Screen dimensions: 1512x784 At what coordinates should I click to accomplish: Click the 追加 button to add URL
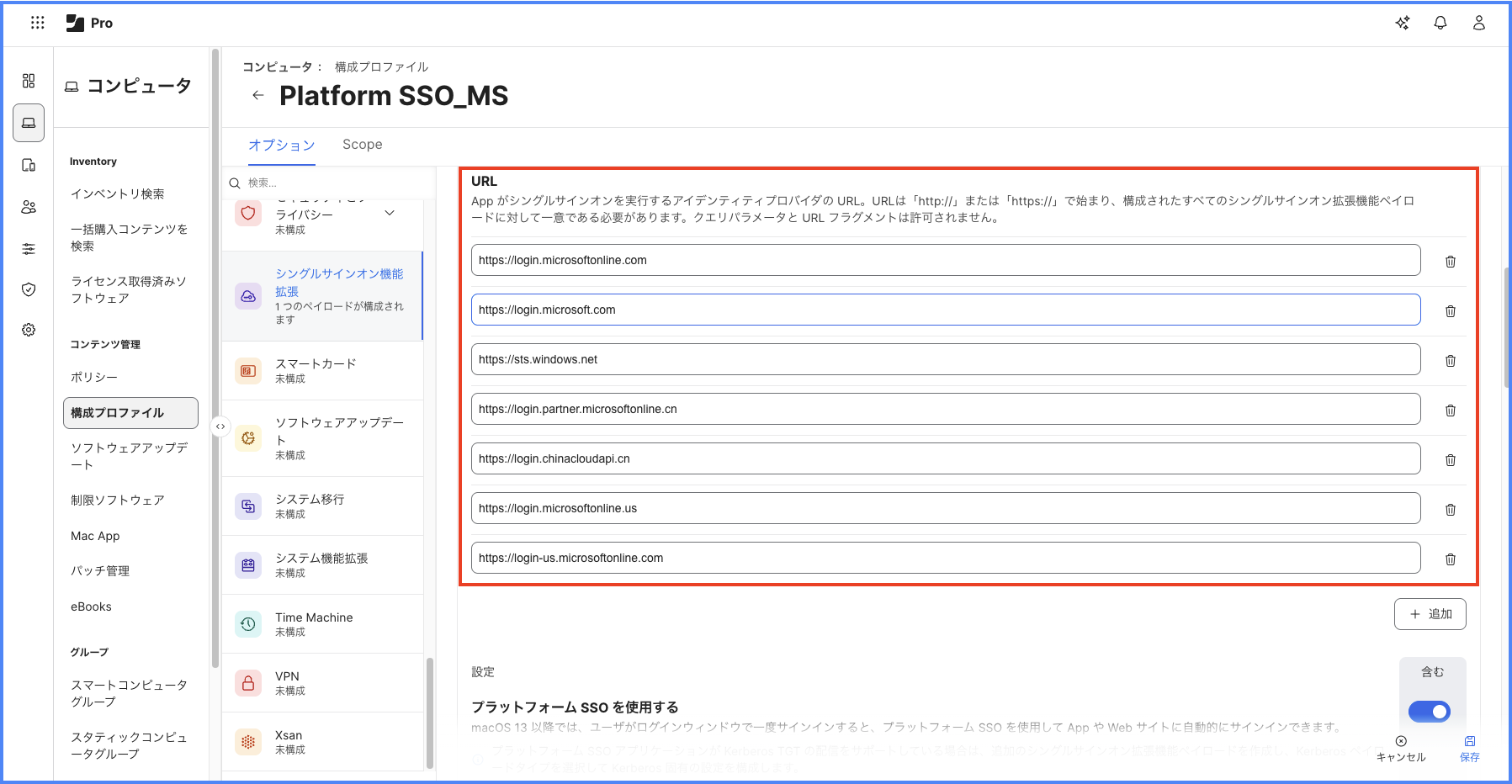(1430, 614)
